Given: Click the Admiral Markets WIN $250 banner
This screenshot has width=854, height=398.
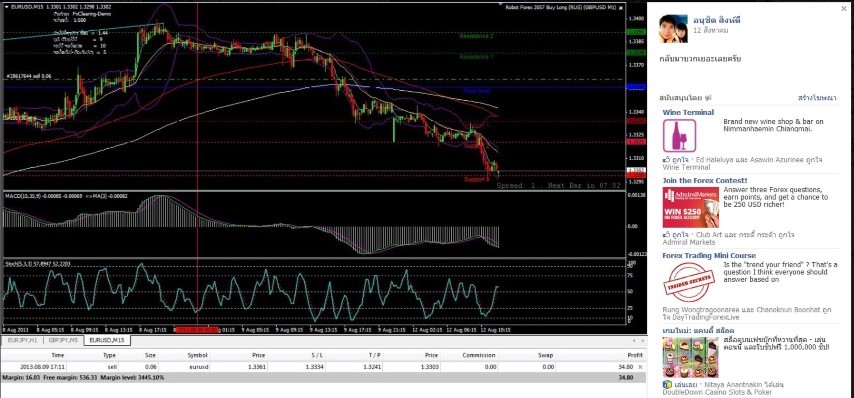Looking at the screenshot, I should [690, 207].
